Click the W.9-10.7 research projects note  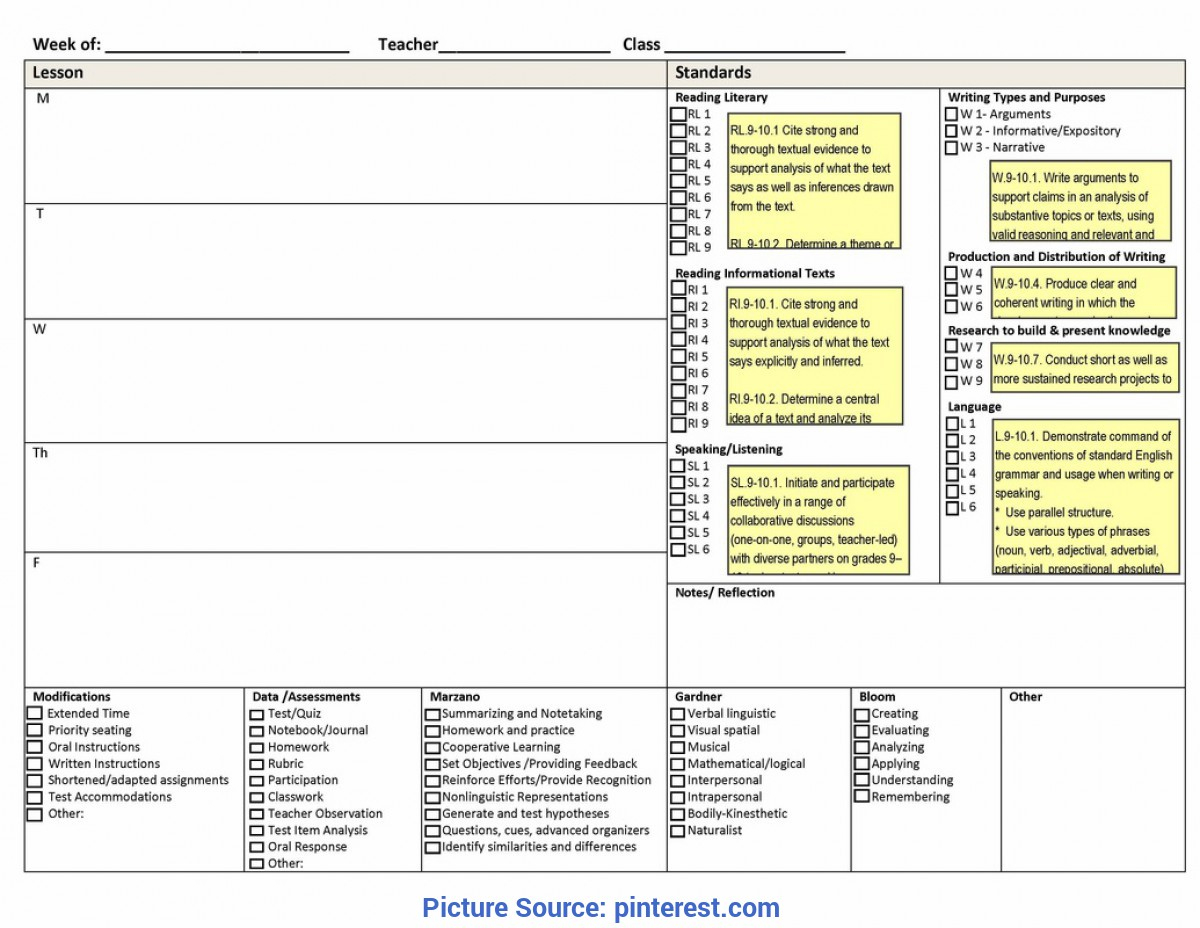[1085, 367]
